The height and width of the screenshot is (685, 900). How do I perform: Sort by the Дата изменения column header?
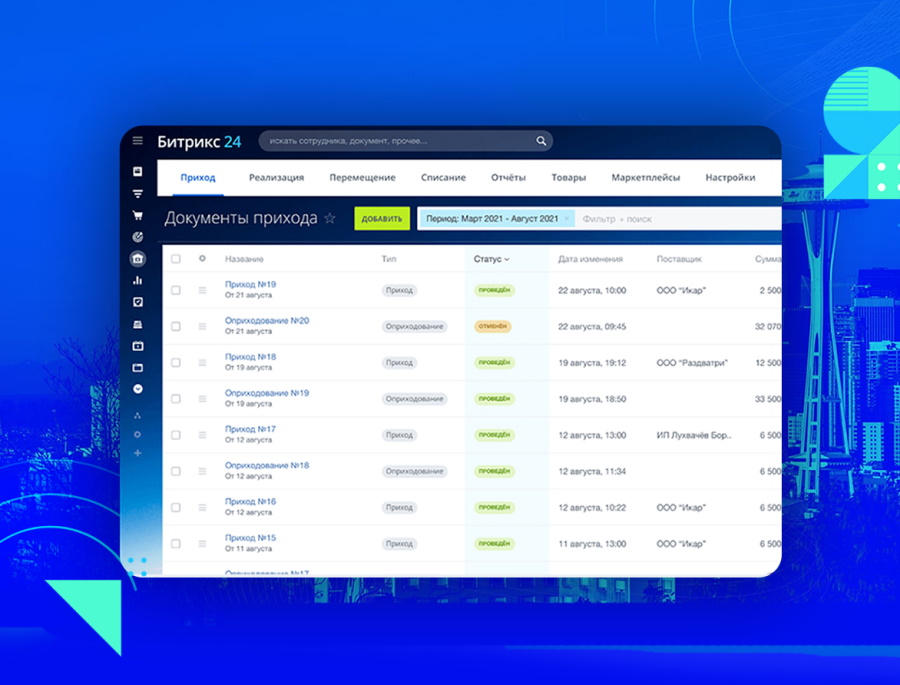coord(590,259)
